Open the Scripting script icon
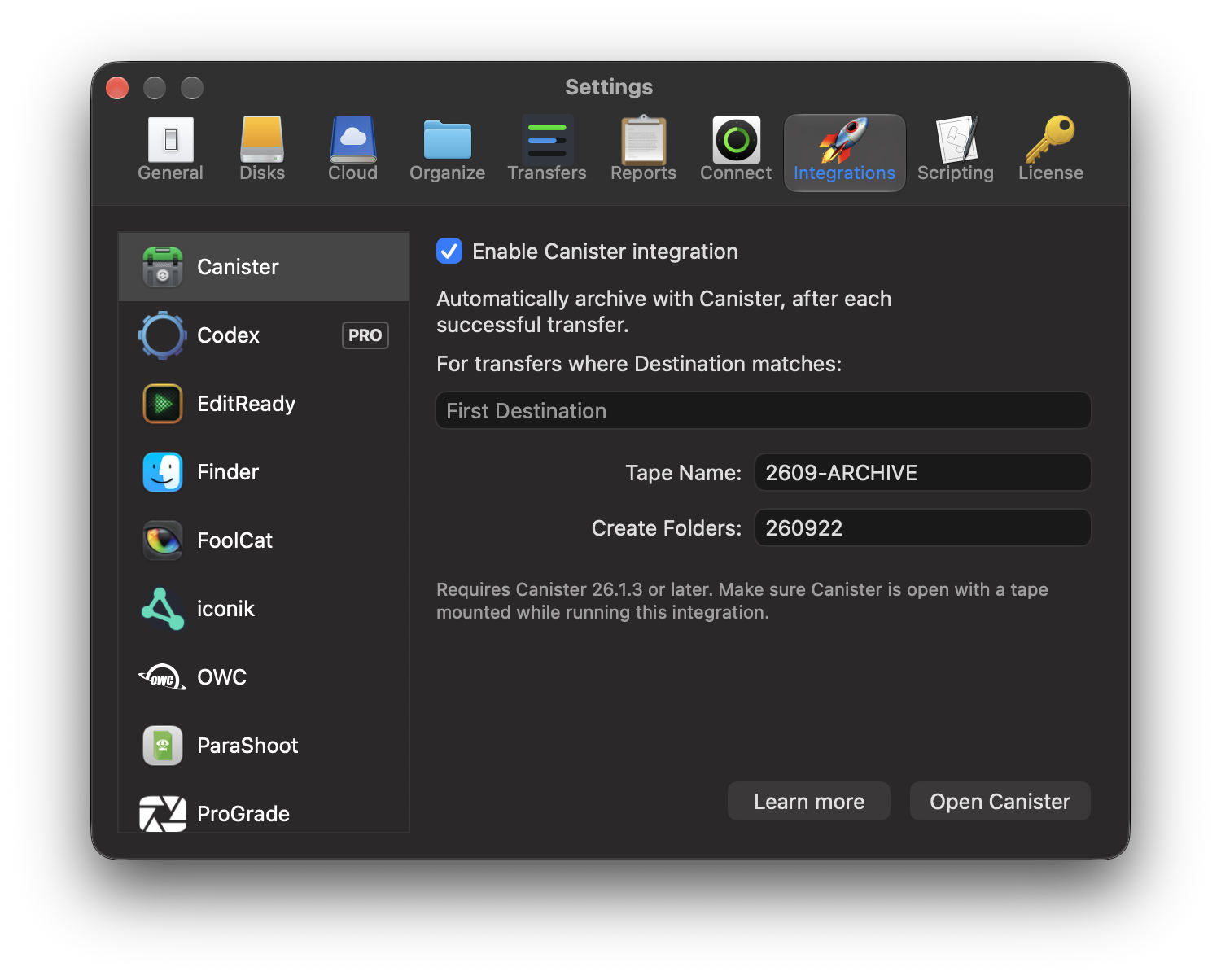Viewport: 1221px width, 980px height. coord(956,139)
